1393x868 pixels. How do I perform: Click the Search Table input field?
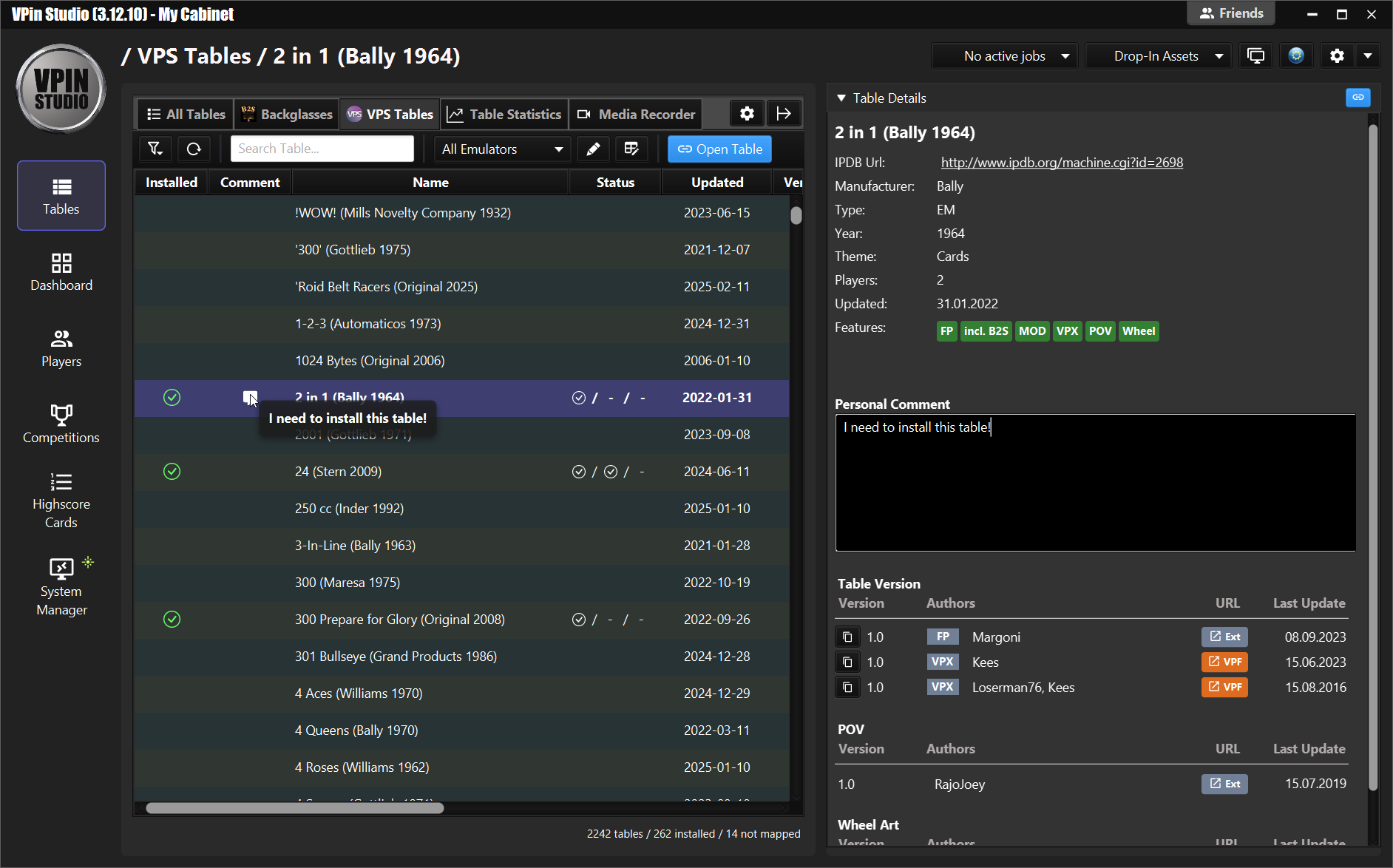322,149
